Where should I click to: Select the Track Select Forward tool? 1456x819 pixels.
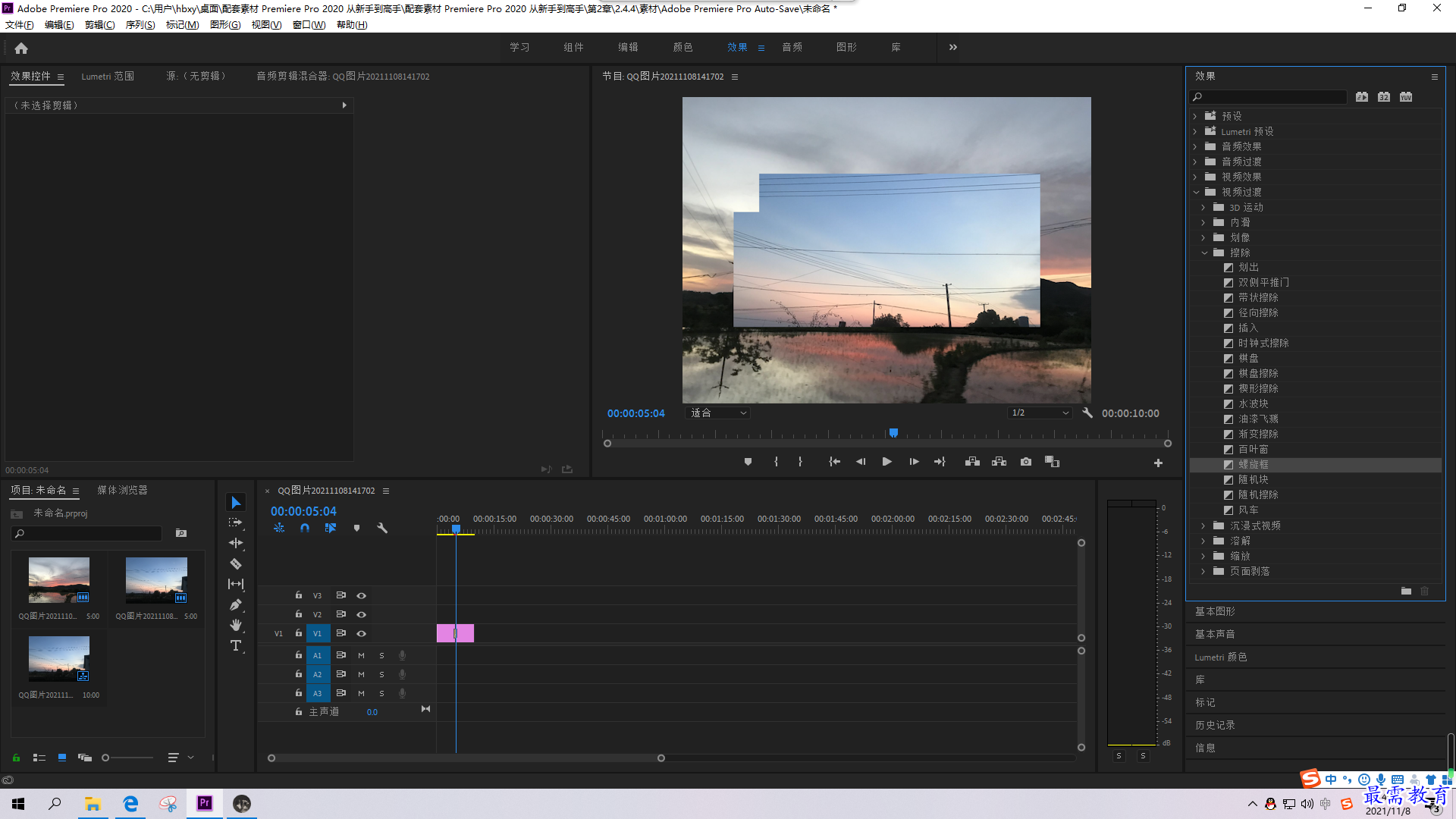pos(236,522)
